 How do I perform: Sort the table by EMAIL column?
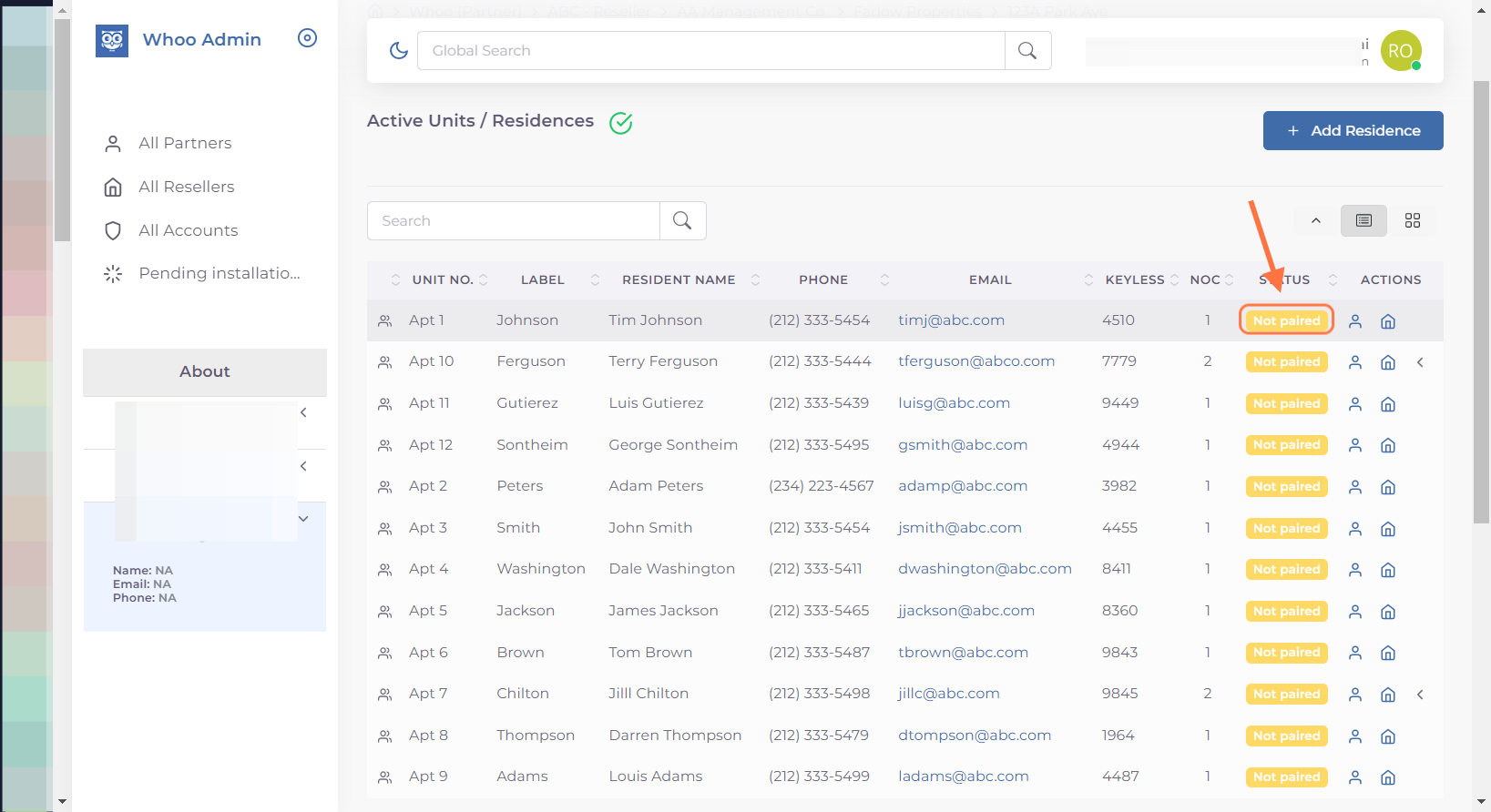tap(990, 279)
